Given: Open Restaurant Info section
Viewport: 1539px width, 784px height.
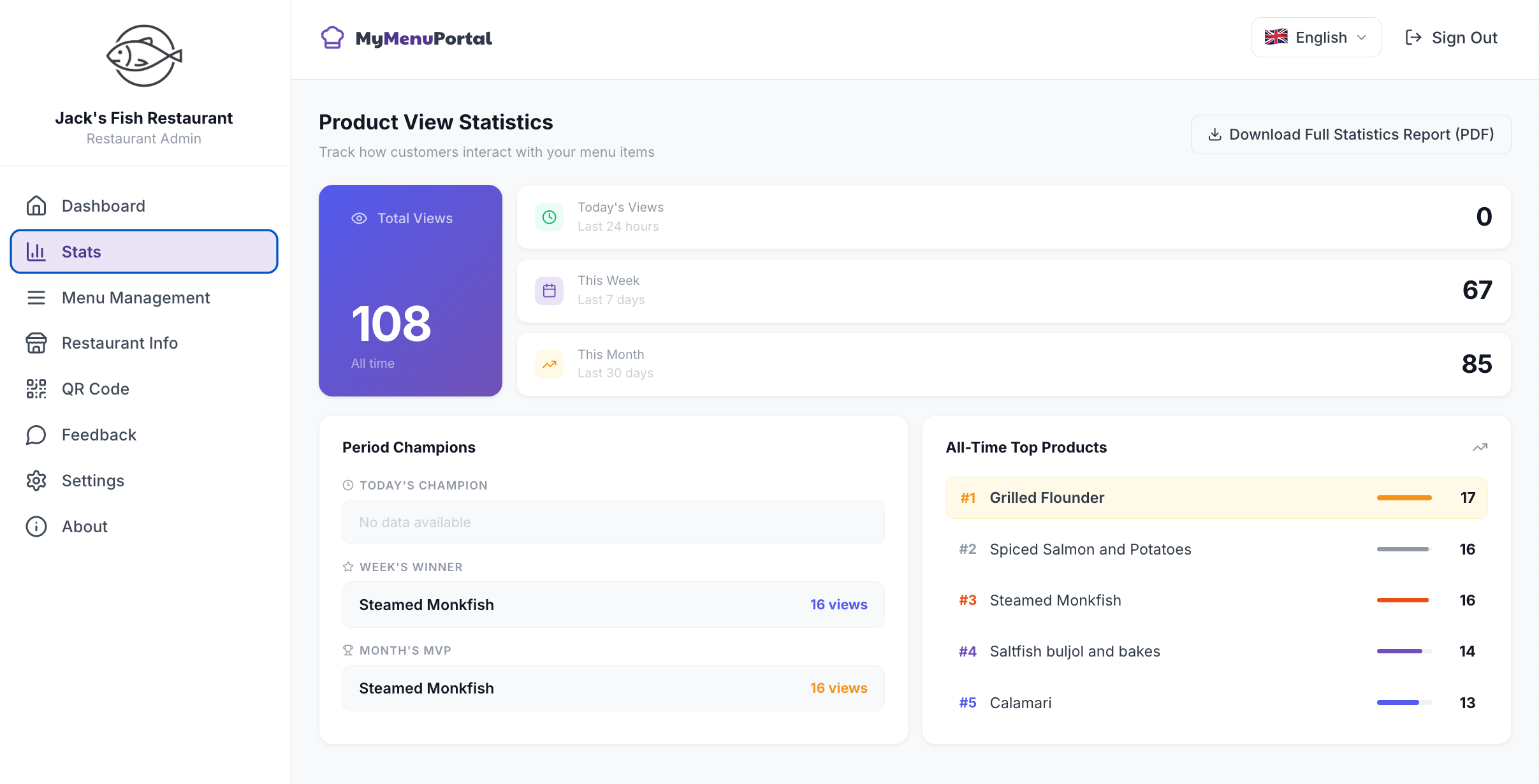Looking at the screenshot, I should pos(144,343).
